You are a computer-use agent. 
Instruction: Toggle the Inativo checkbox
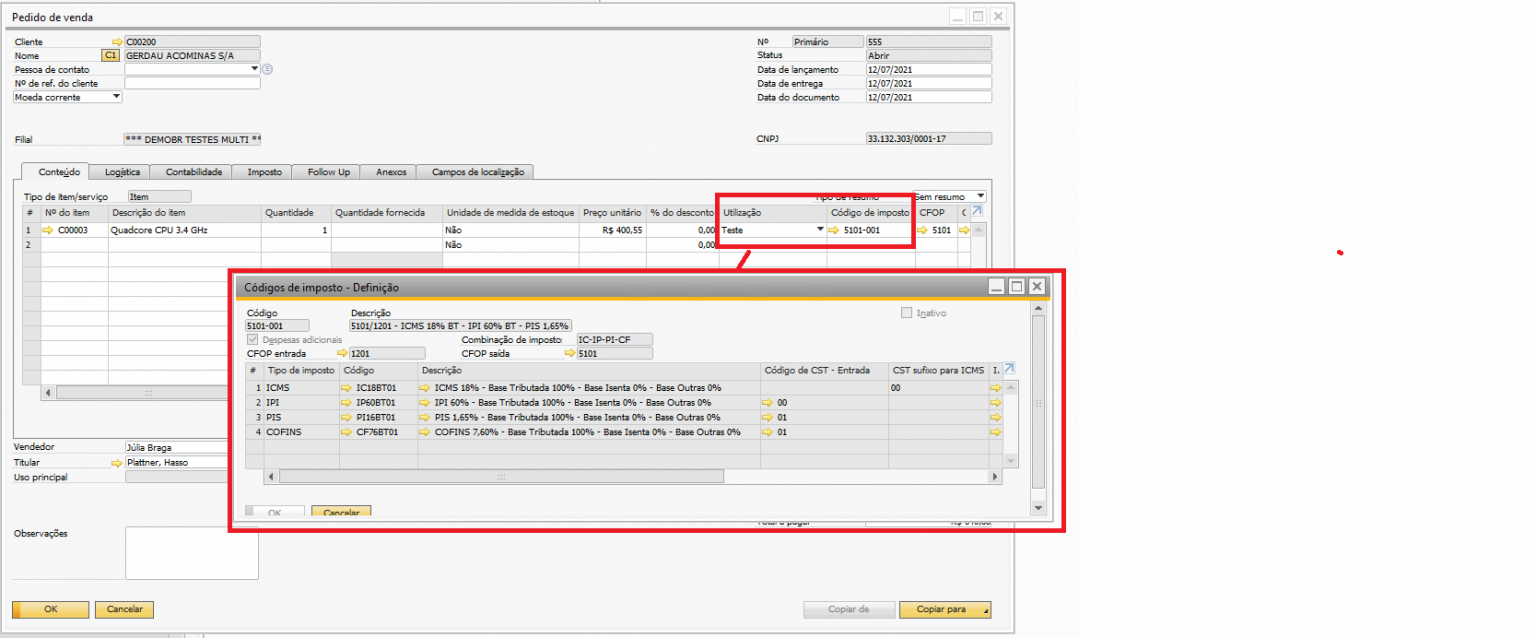point(907,313)
